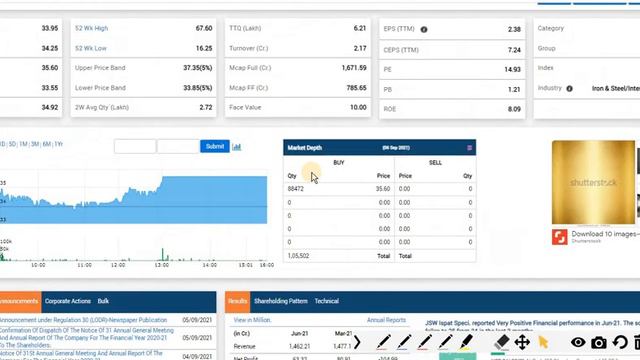
Task: Open the Market Depth hamburger menu
Action: [x=469, y=148]
